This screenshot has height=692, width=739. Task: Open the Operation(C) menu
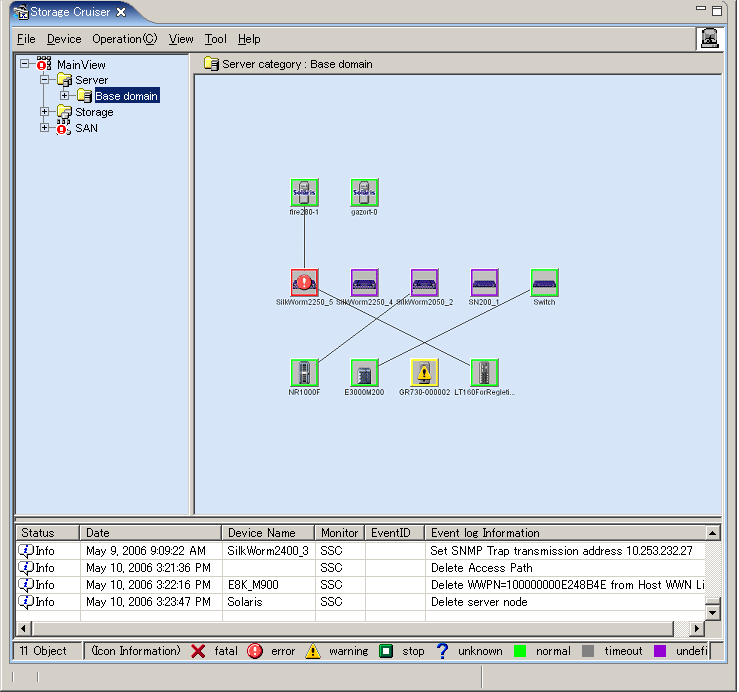pos(124,39)
